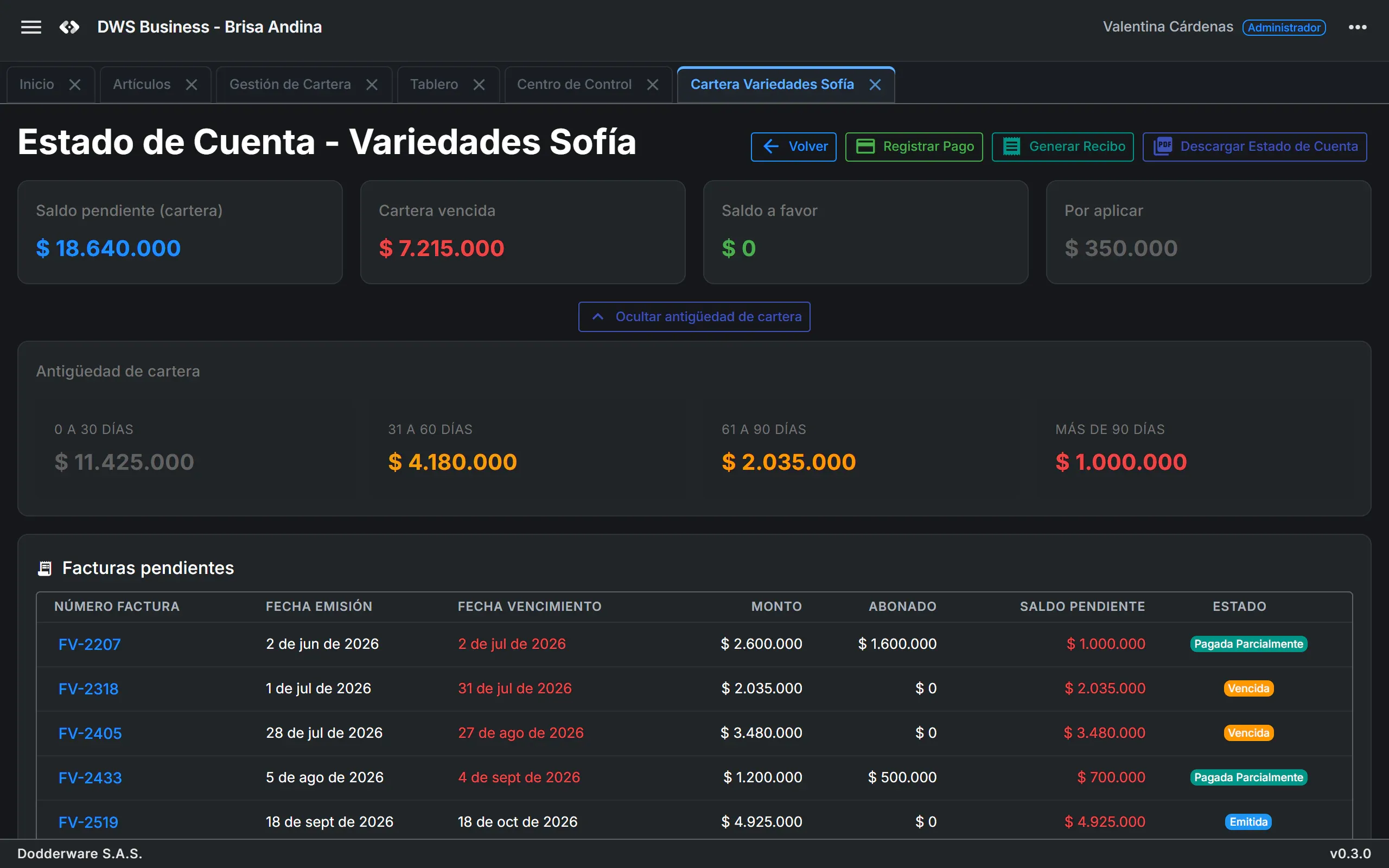Close the Artículos tab
The height and width of the screenshot is (868, 1389).
[x=192, y=85]
